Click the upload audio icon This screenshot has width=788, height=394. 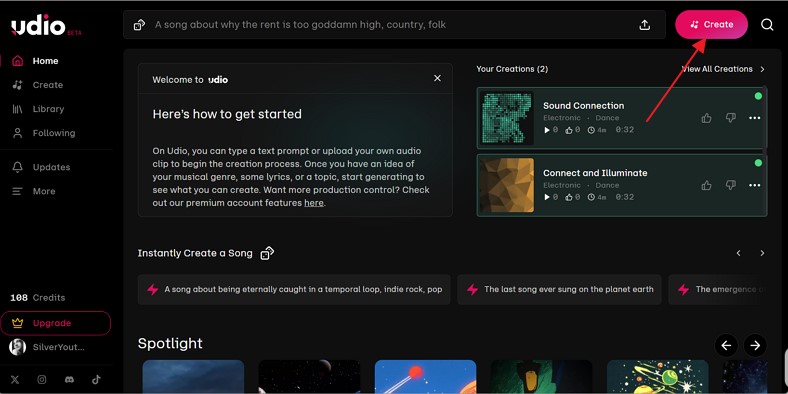coord(645,25)
